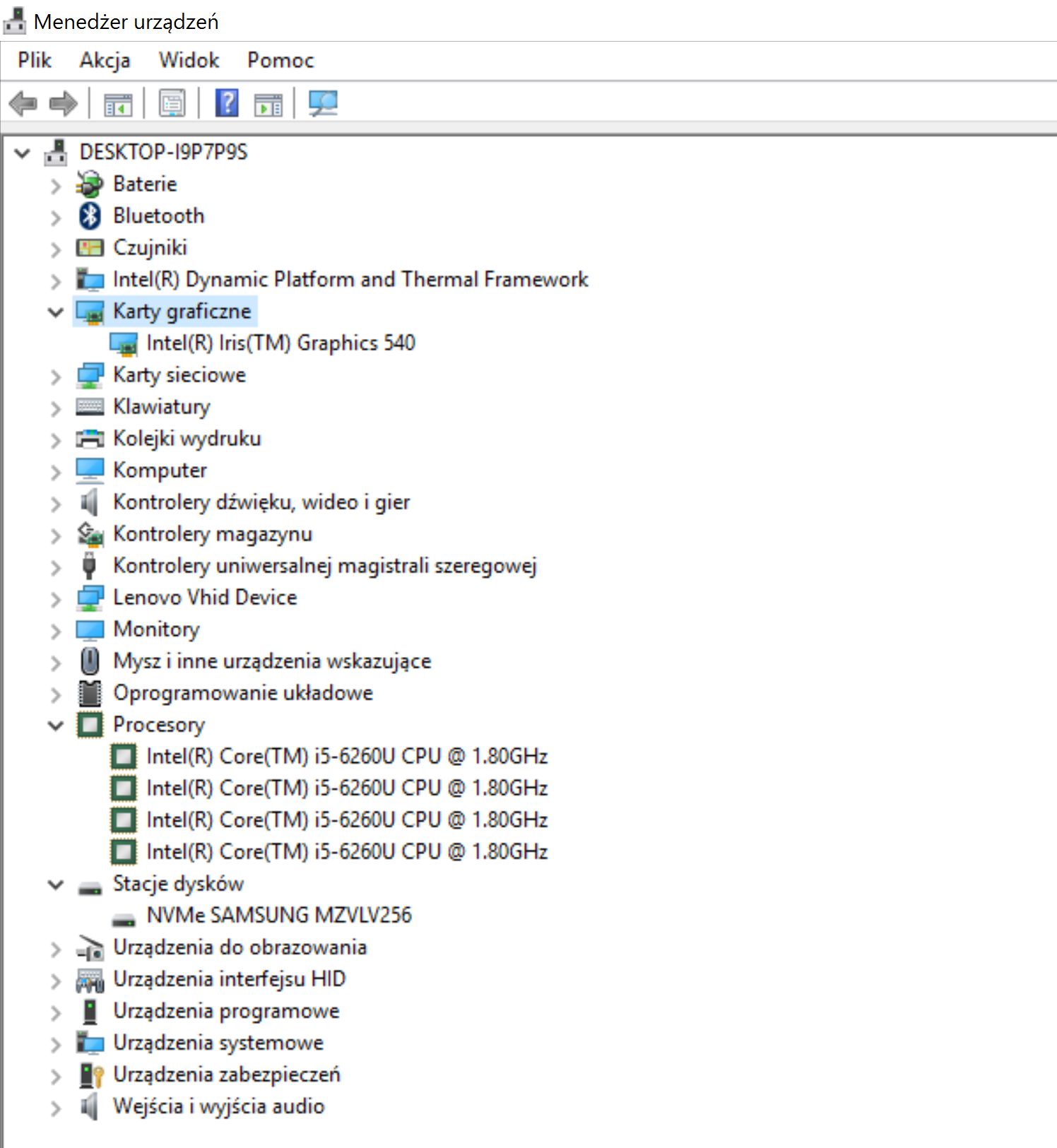Click the Forward arrow toolbar icon
This screenshot has width=1057, height=1148.
[x=64, y=104]
